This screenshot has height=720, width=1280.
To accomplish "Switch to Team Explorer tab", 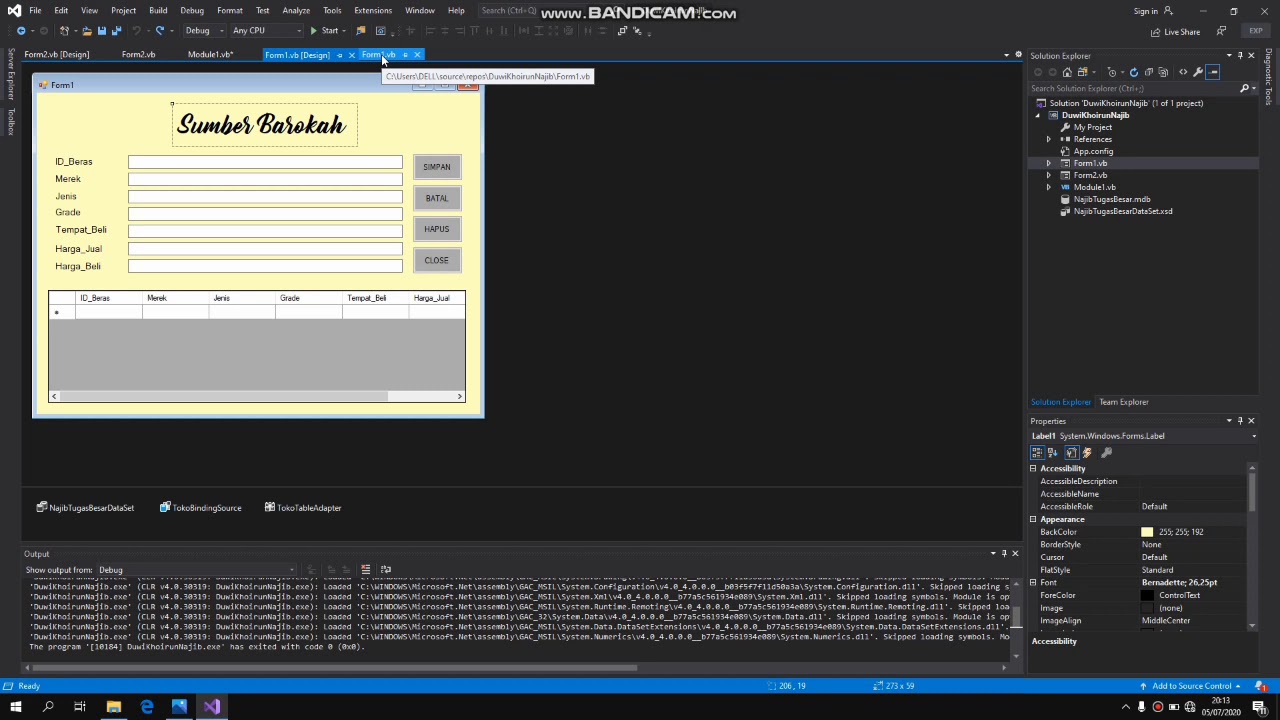I will (x=1124, y=402).
